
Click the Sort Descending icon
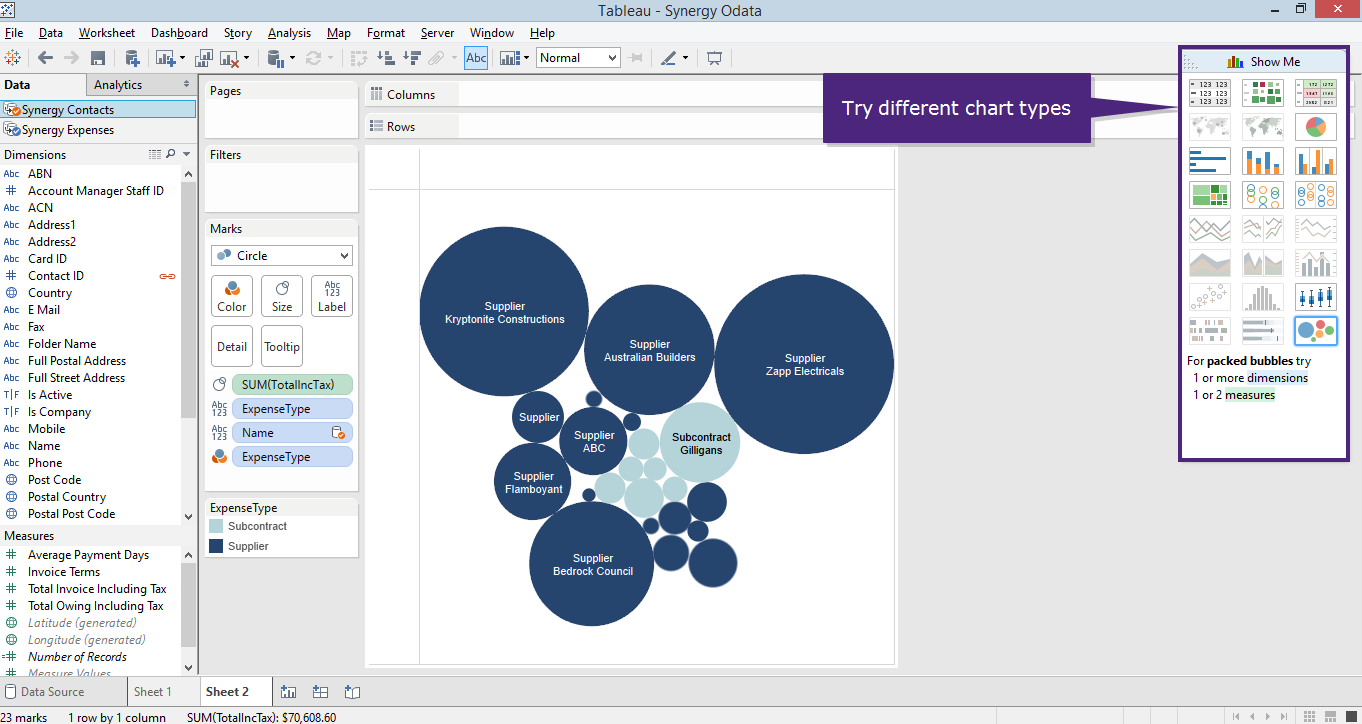coord(411,58)
